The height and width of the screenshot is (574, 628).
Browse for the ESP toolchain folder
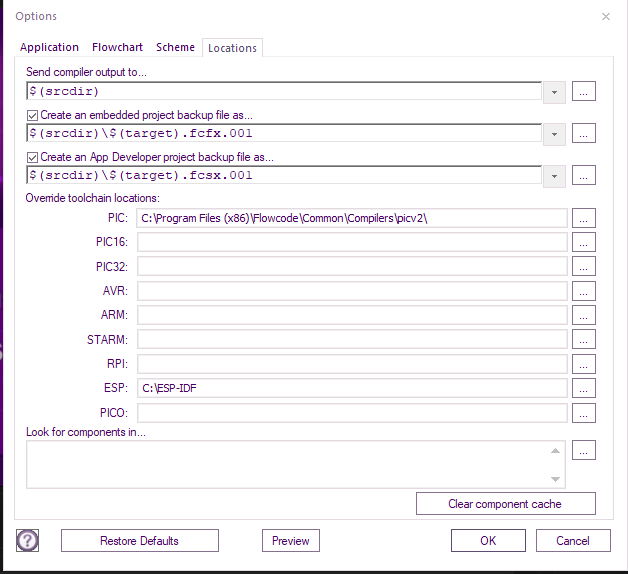click(585, 388)
